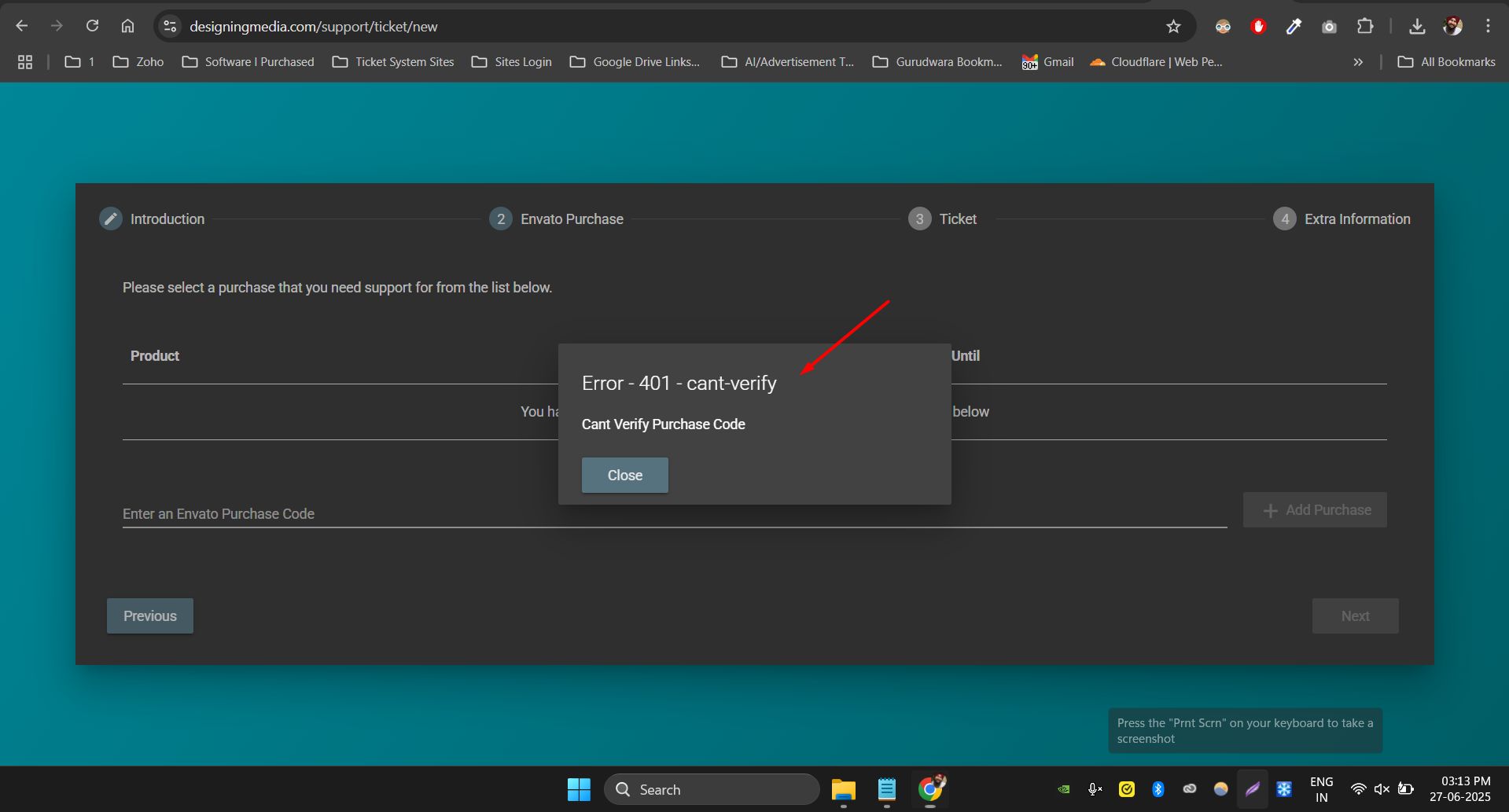The height and width of the screenshot is (812, 1509).
Task: Open Software I Purchased bookmark folder
Action: tap(248, 61)
